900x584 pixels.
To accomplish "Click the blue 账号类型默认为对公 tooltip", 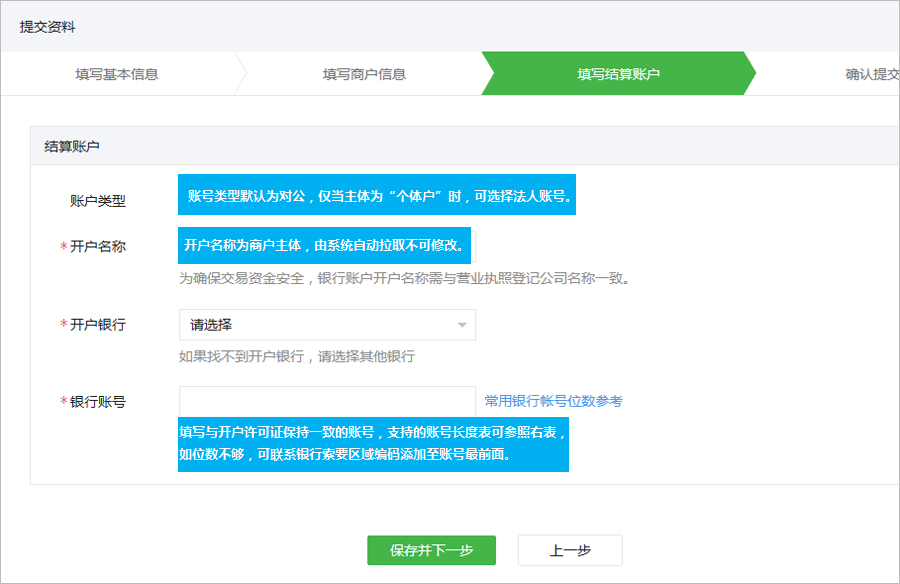I will 379,196.
